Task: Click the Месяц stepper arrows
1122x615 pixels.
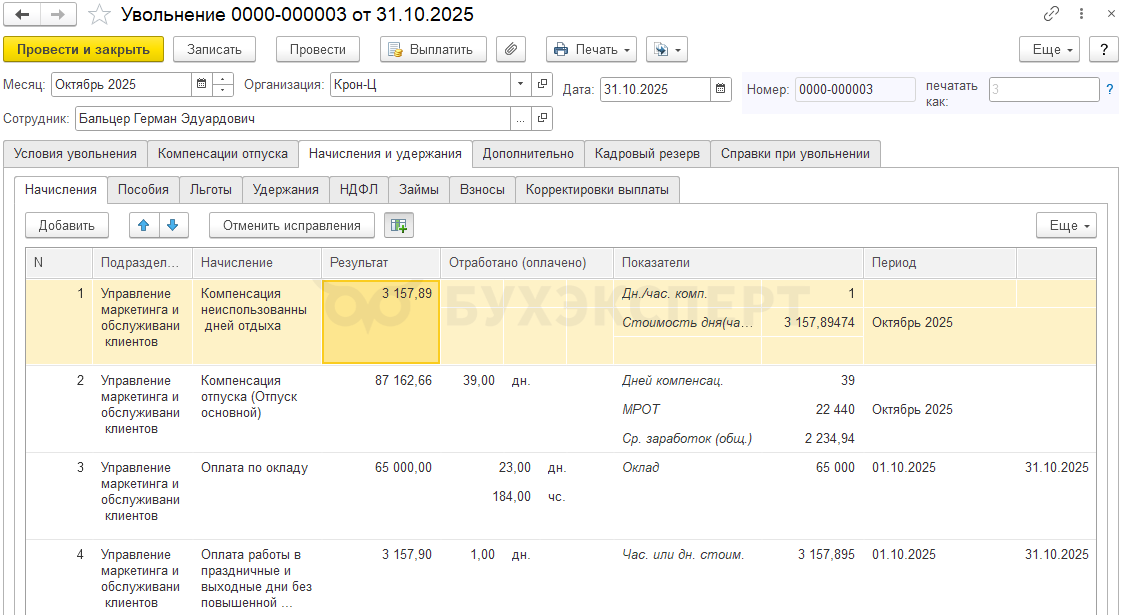Action: pos(224,85)
